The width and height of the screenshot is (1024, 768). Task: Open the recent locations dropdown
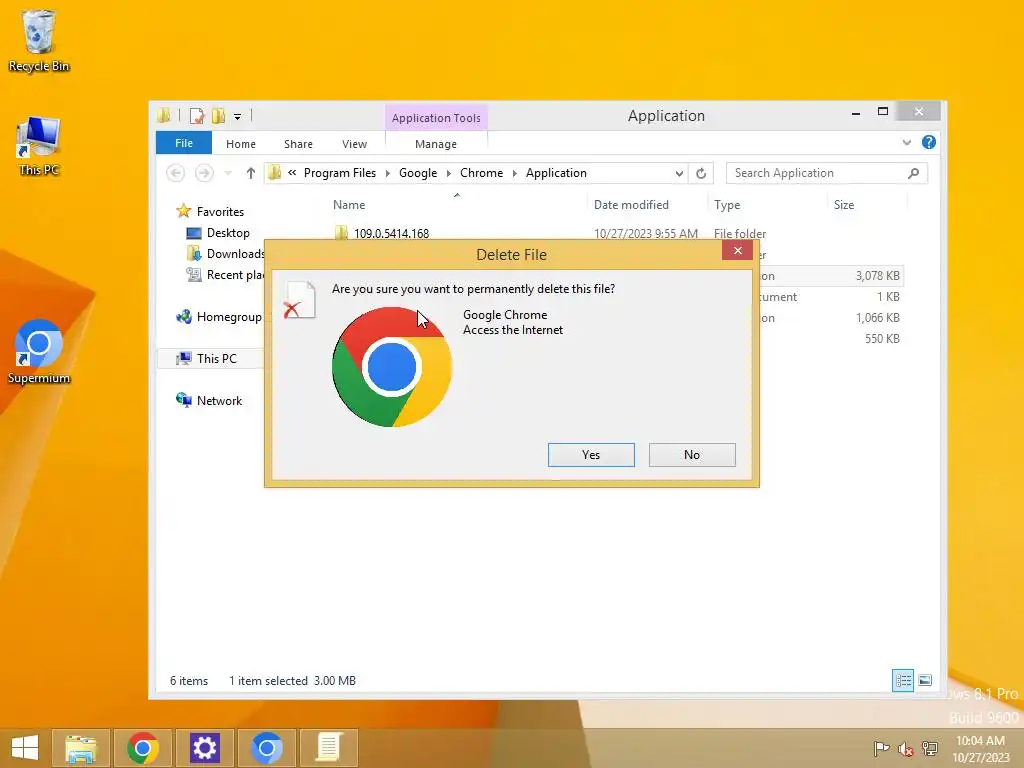coord(228,173)
